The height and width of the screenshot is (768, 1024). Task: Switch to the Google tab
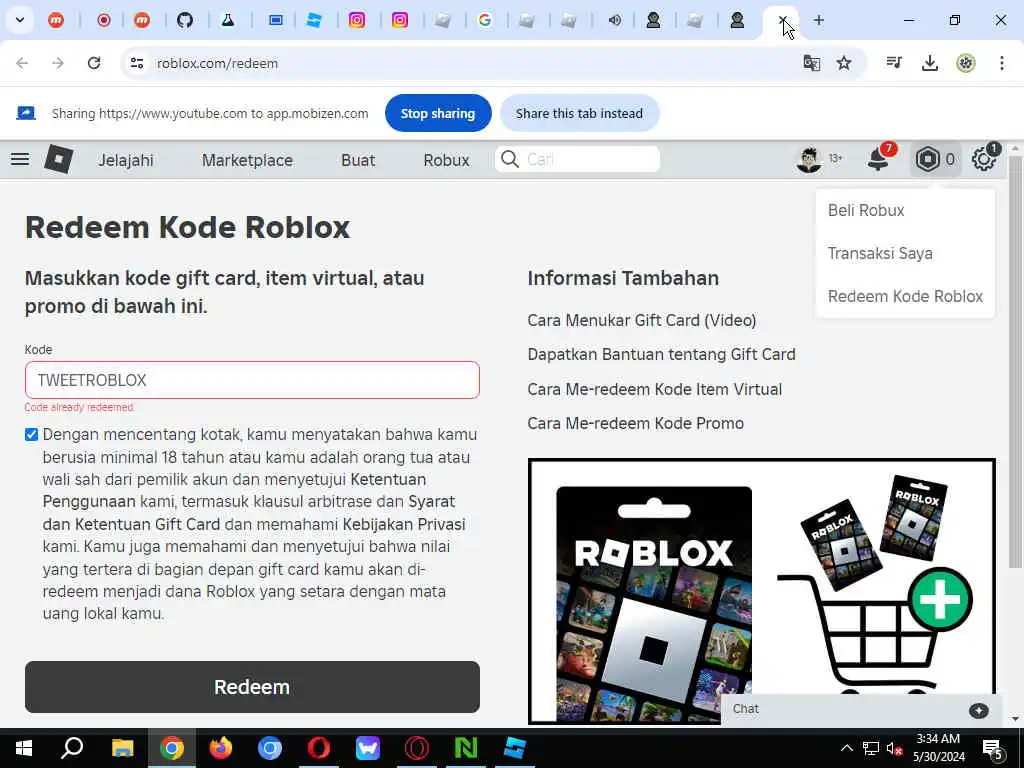click(485, 20)
